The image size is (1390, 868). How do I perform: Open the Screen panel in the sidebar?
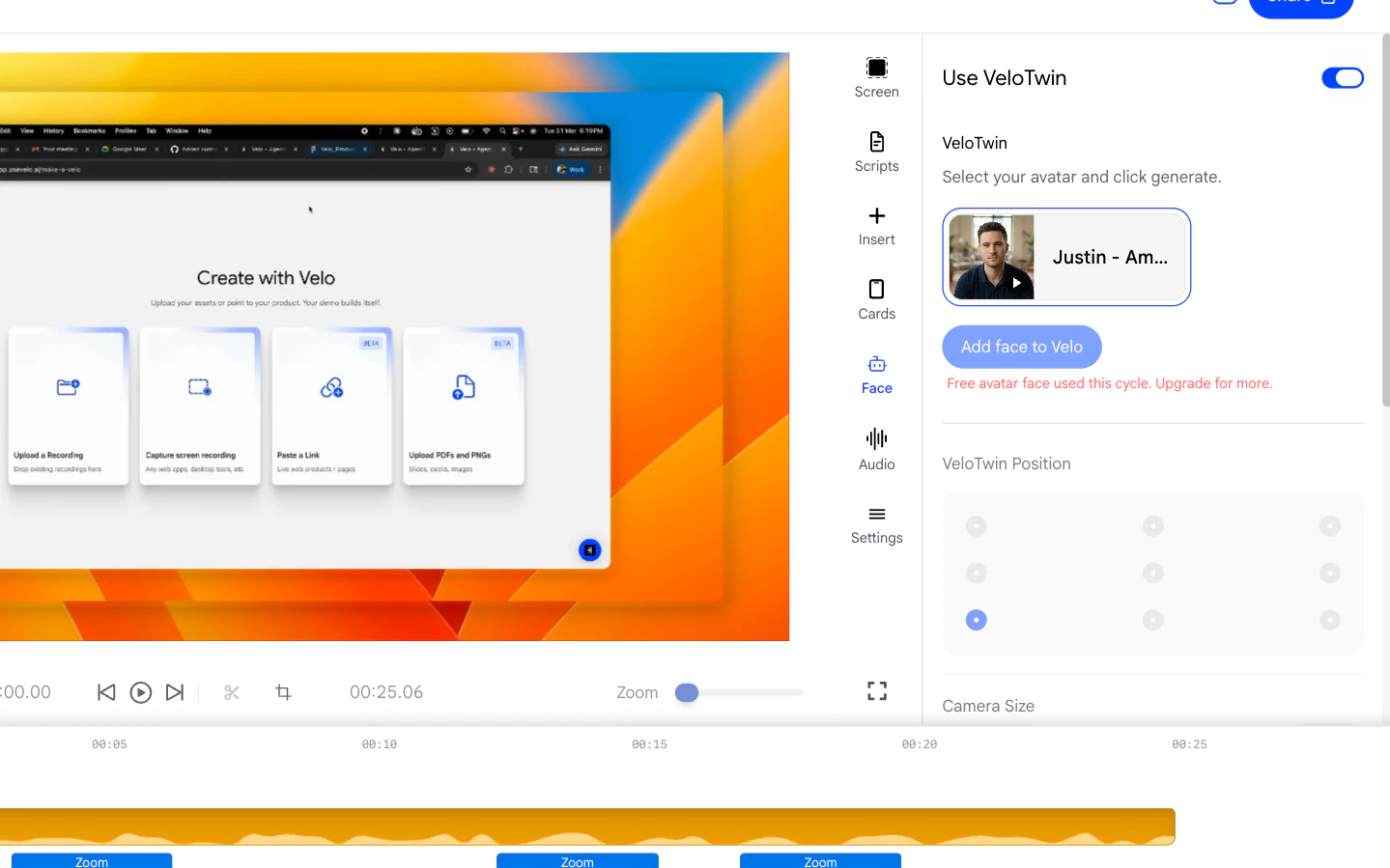tap(876, 77)
